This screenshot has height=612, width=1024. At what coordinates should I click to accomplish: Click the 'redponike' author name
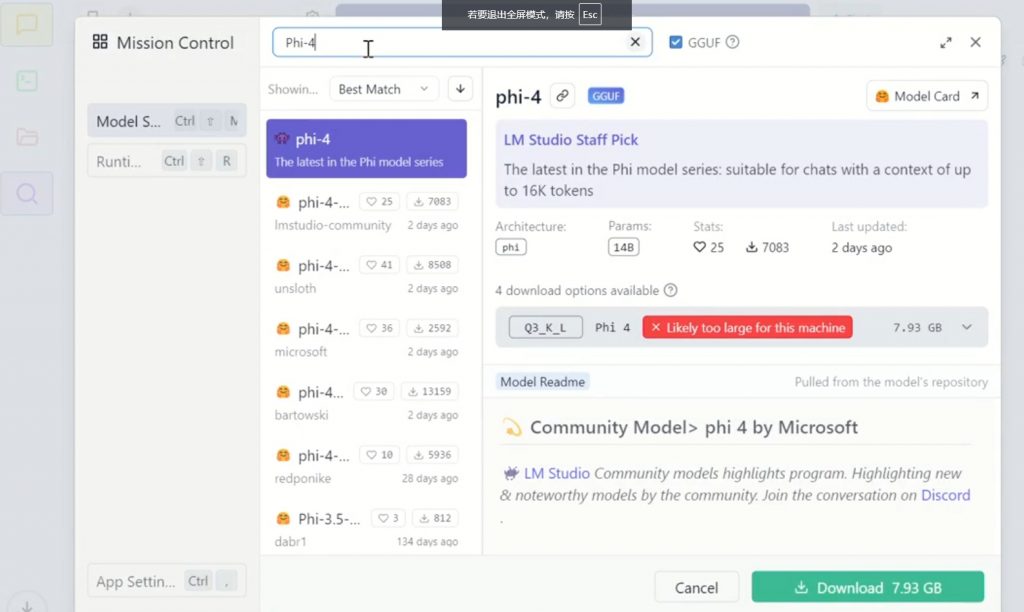(x=302, y=479)
